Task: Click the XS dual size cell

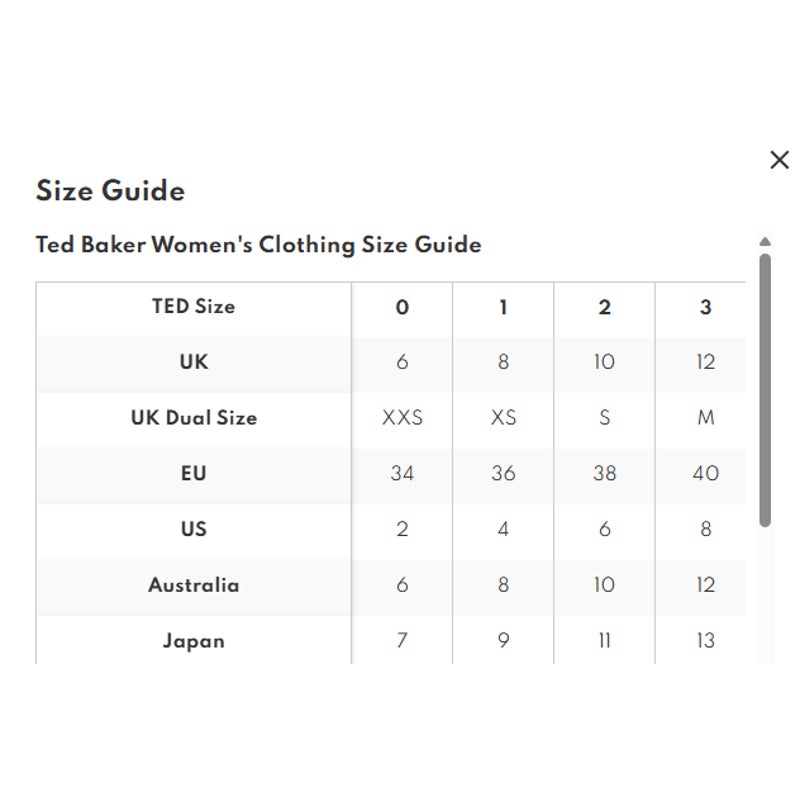Action: [x=504, y=418]
